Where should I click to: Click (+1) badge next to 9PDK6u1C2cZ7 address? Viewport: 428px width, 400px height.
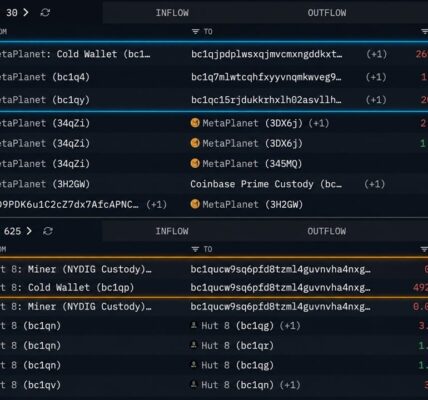156,204
